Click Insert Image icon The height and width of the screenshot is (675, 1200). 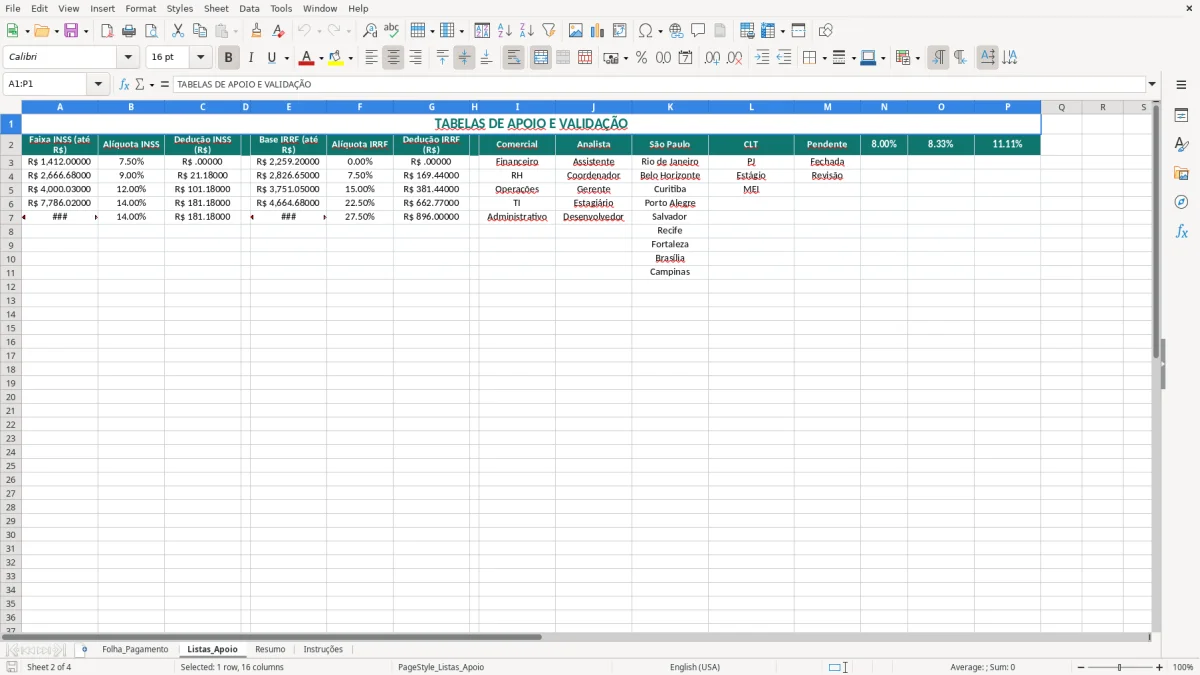point(576,31)
